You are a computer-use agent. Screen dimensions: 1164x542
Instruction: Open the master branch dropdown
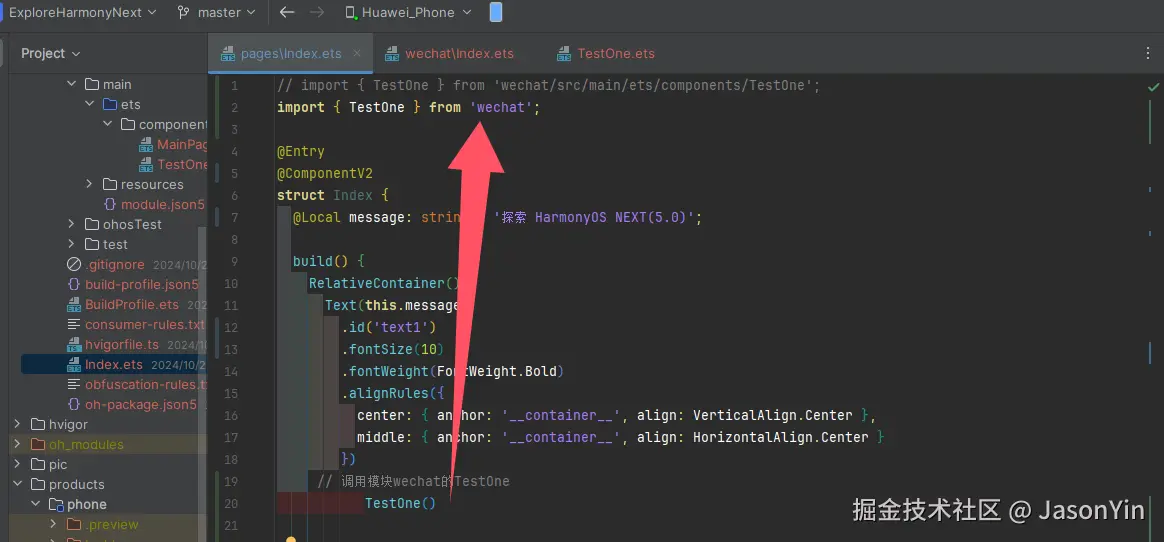217,12
